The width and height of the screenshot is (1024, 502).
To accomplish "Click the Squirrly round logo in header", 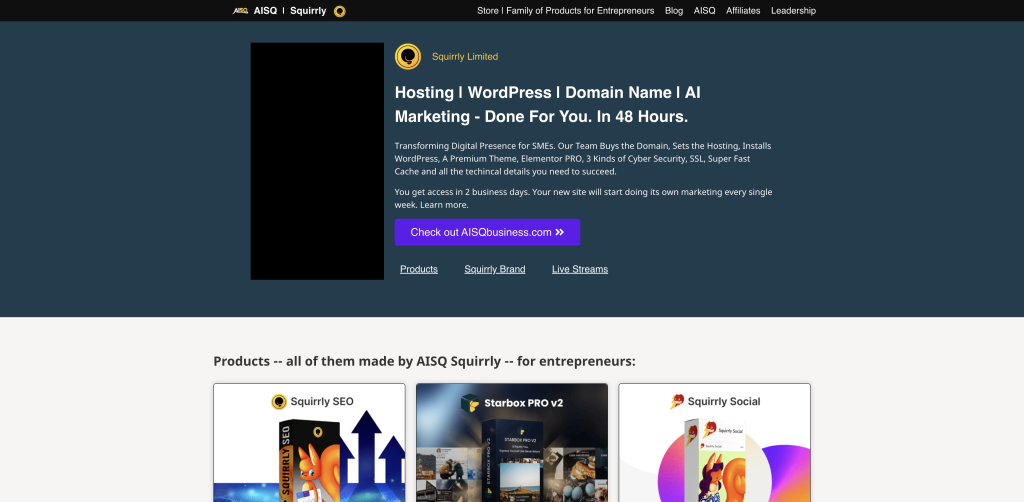I will pyautogui.click(x=340, y=11).
